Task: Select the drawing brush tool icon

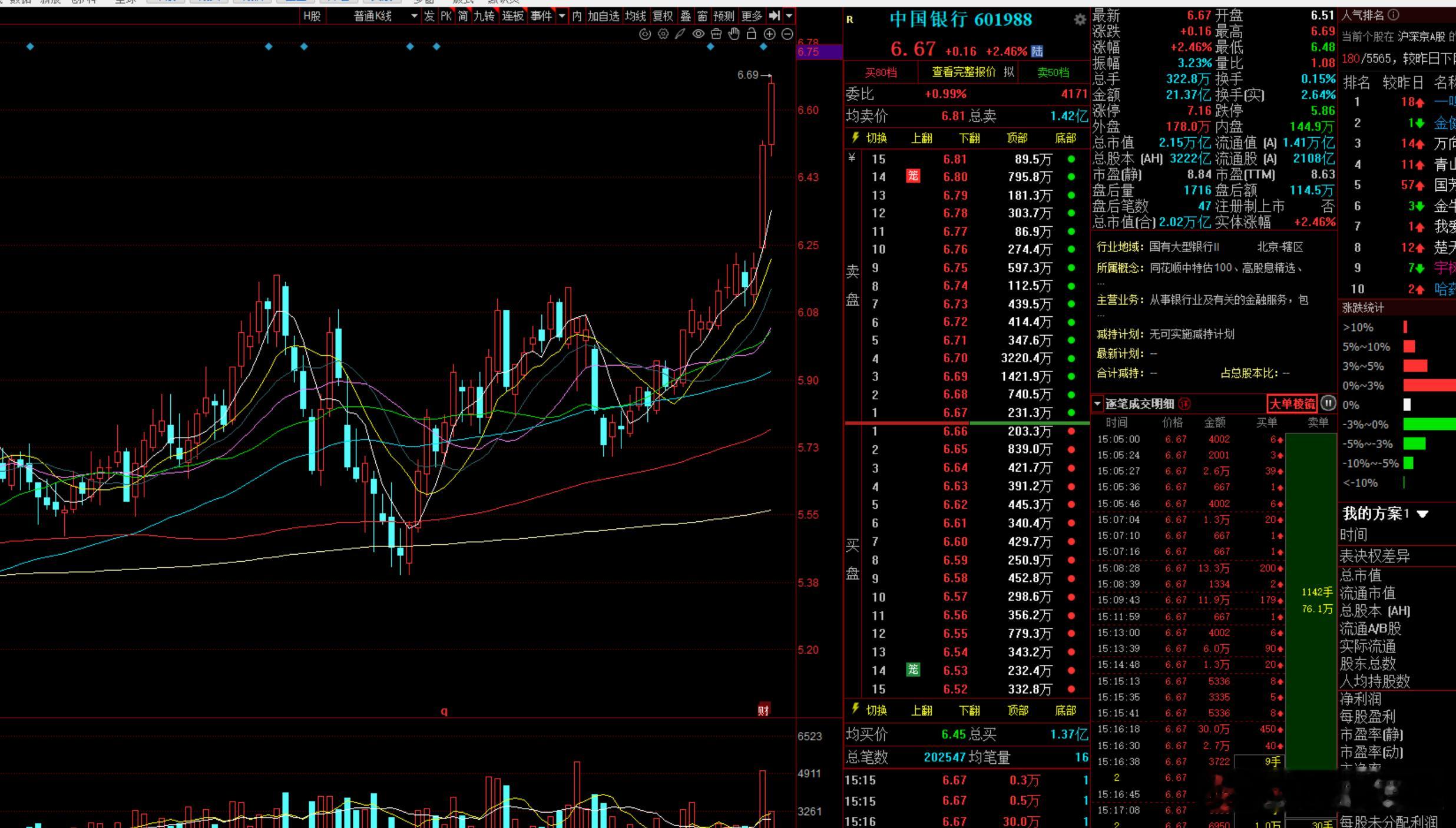Action: [680, 34]
